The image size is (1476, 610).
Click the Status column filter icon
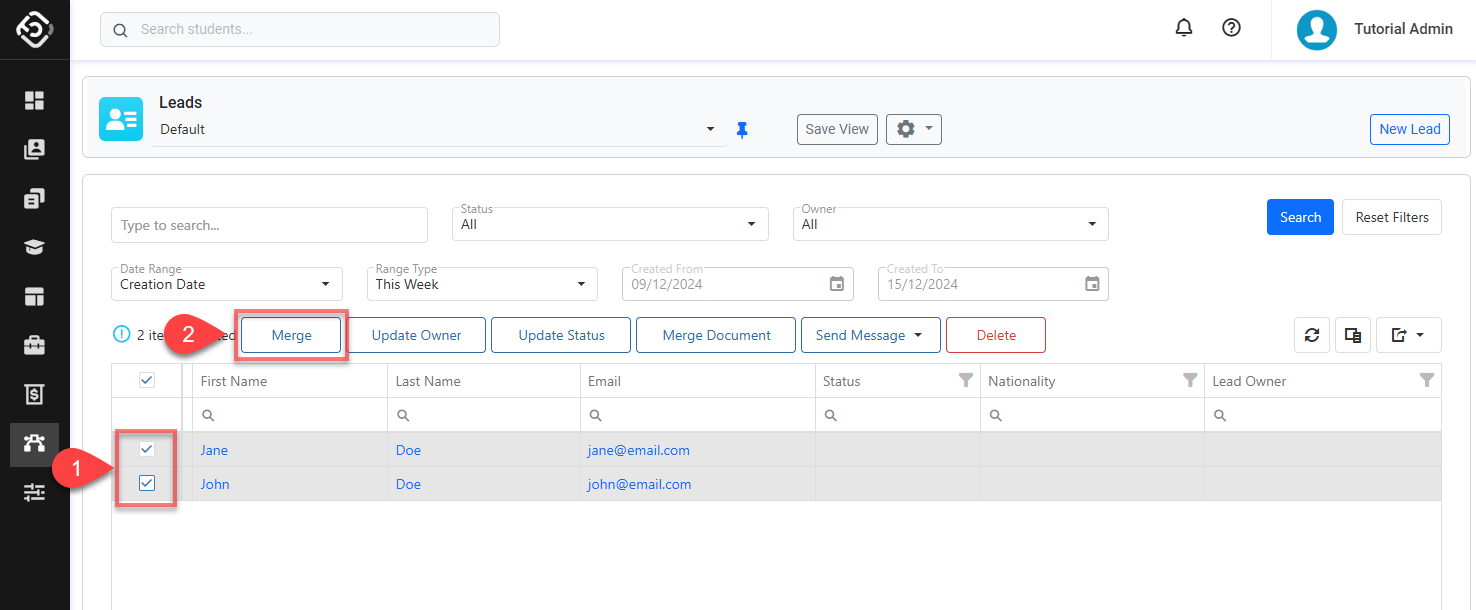coord(965,380)
